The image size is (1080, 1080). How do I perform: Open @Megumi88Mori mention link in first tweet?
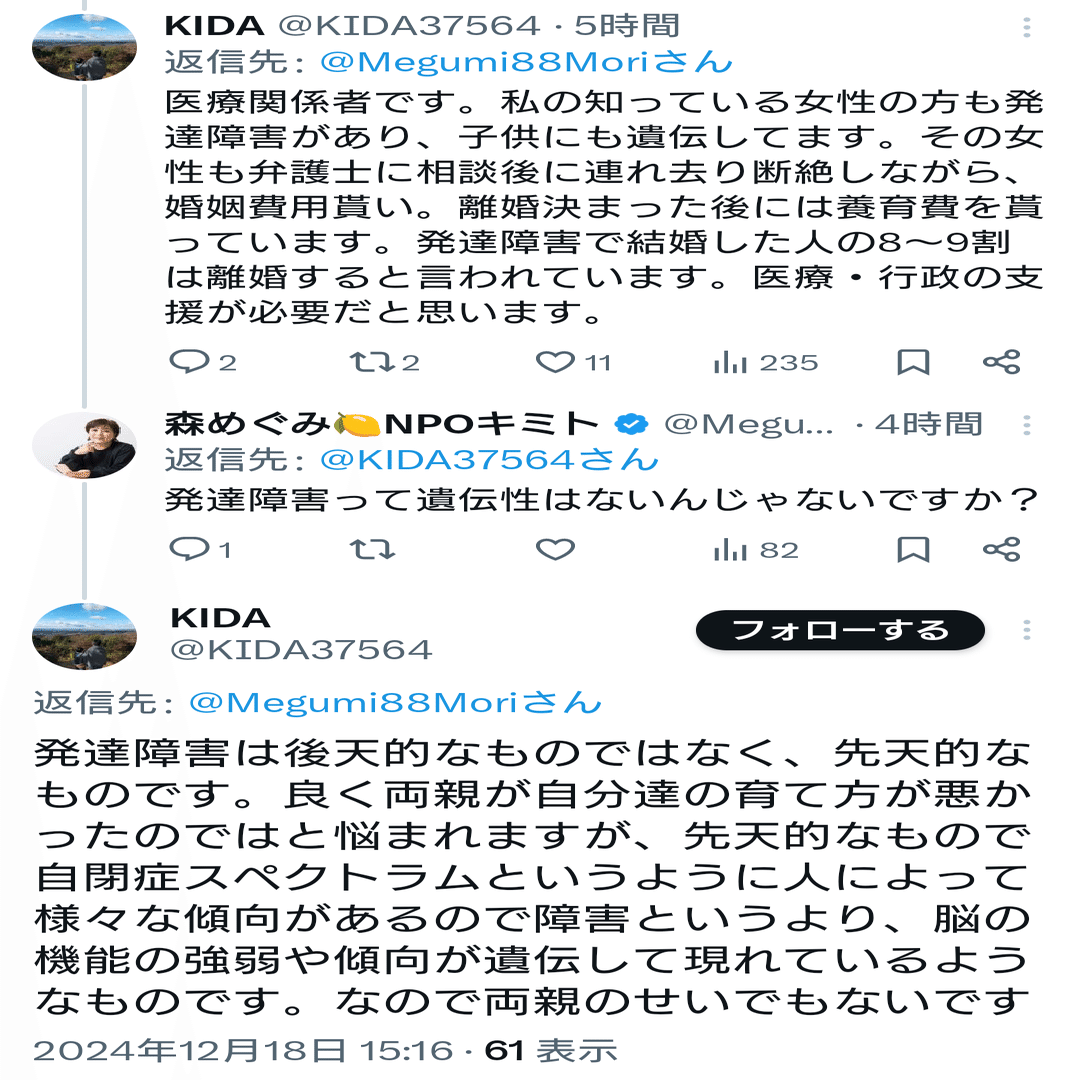526,62
